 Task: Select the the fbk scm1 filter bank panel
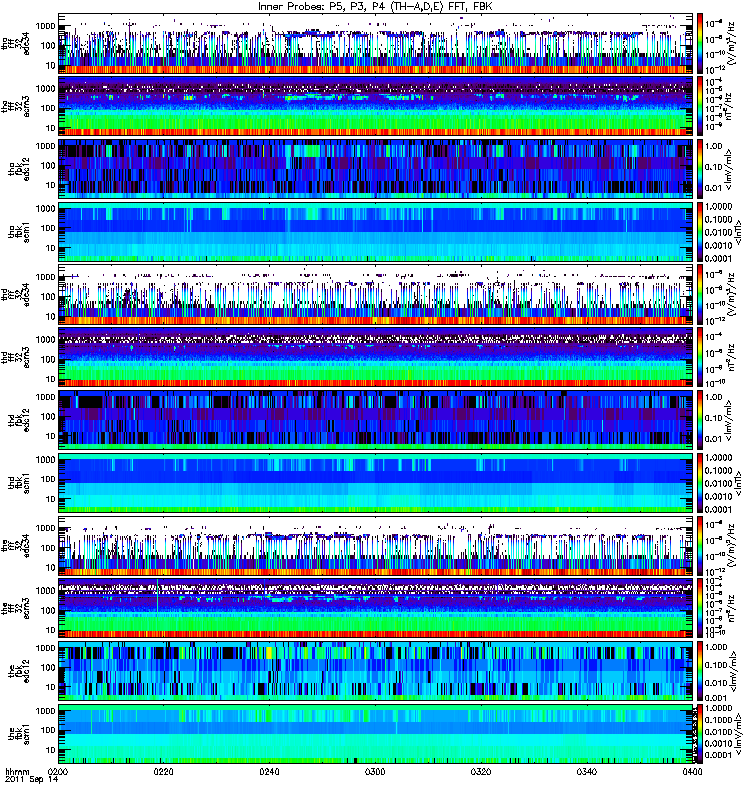pos(376,734)
